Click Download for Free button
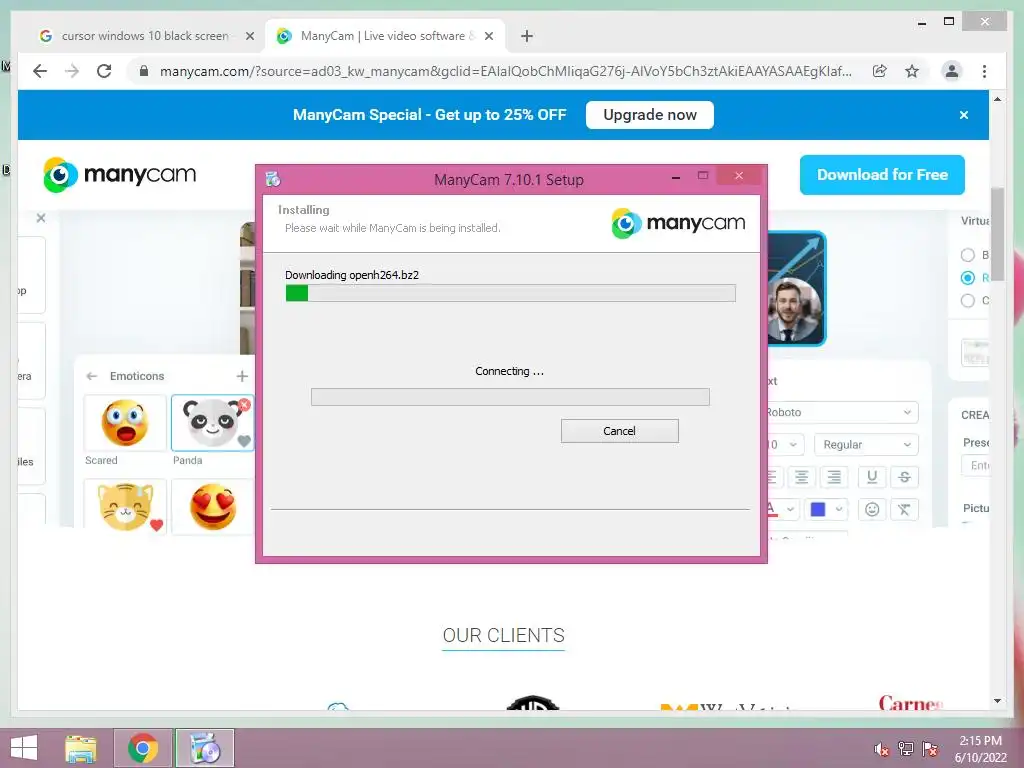This screenshot has height=768, width=1024. click(882, 175)
